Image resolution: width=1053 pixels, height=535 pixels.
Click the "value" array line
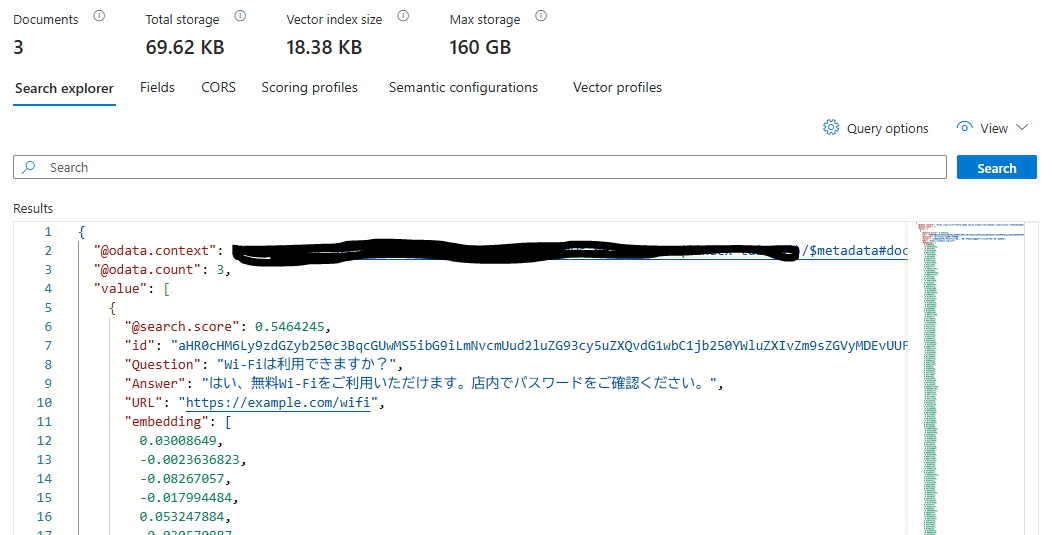132,289
